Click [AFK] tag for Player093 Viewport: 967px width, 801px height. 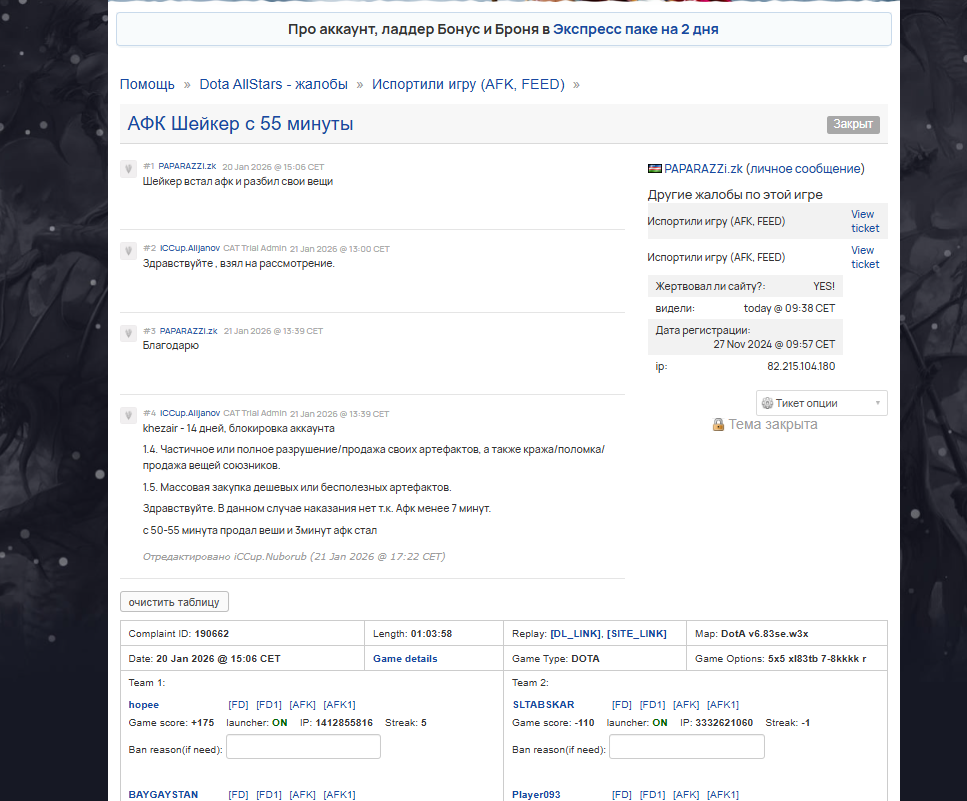point(686,795)
